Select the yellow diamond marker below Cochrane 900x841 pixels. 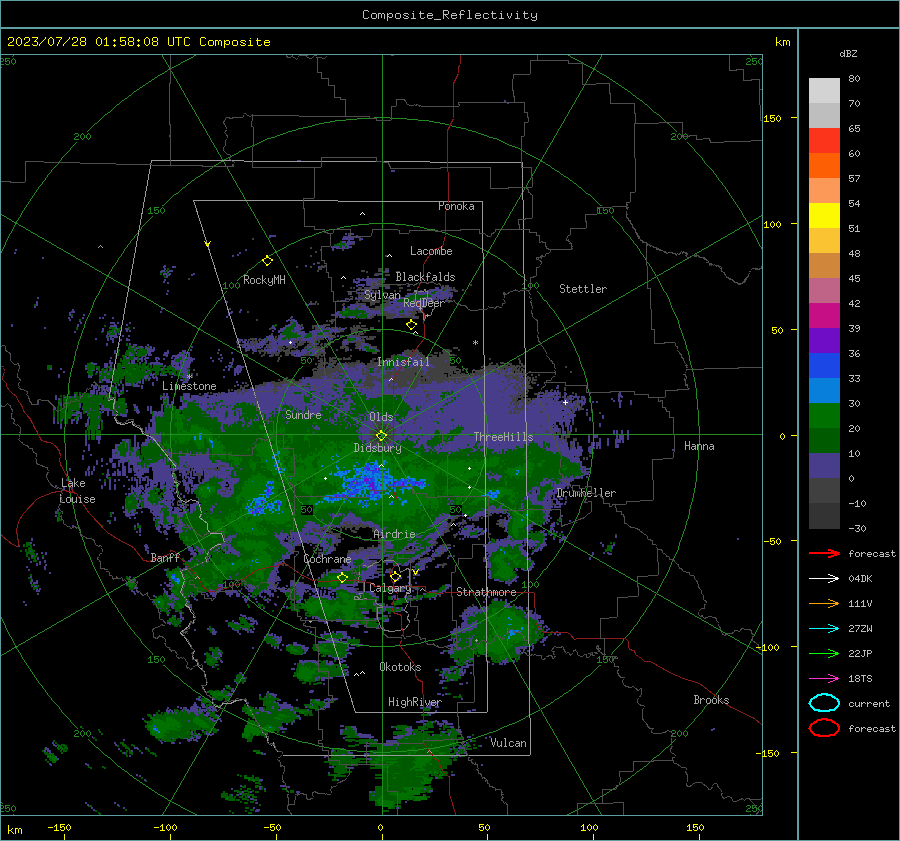click(342, 578)
